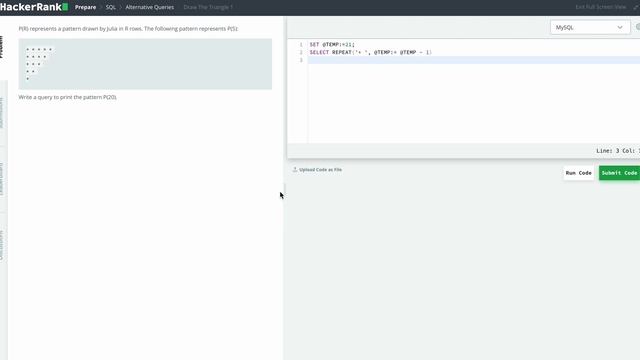The height and width of the screenshot is (360, 640).
Task: Run the code with Run Code
Action: [x=578, y=173]
